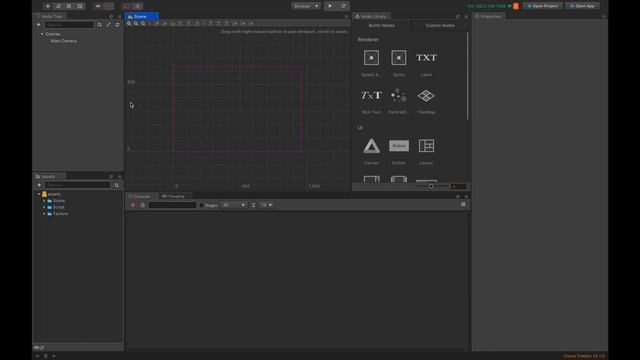Click the Assets search icon
The width and height of the screenshot is (640, 360).
116,185
